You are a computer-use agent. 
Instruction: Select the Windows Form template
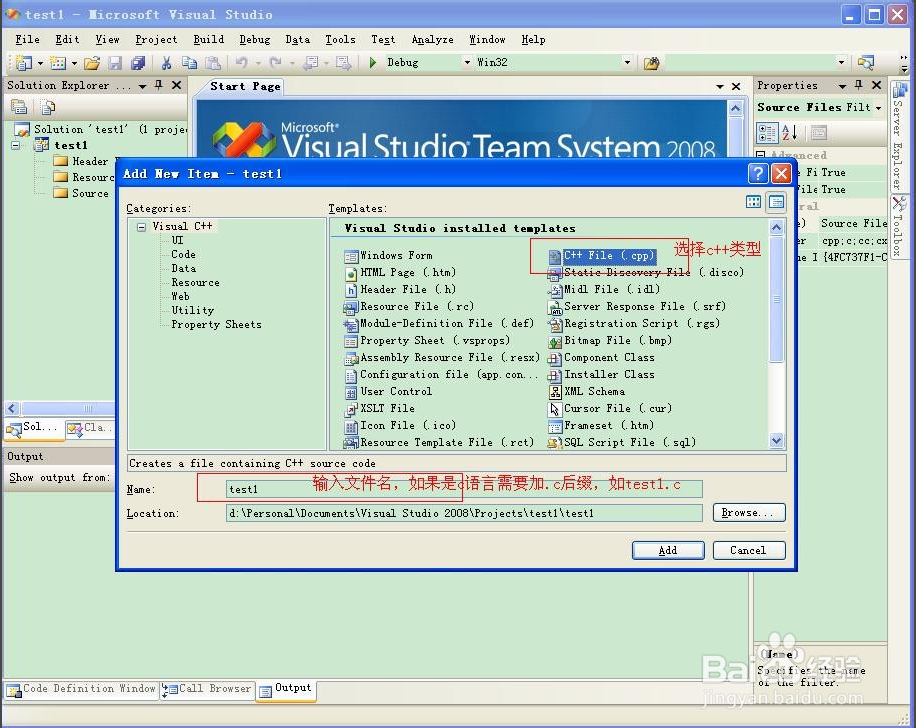(x=388, y=255)
